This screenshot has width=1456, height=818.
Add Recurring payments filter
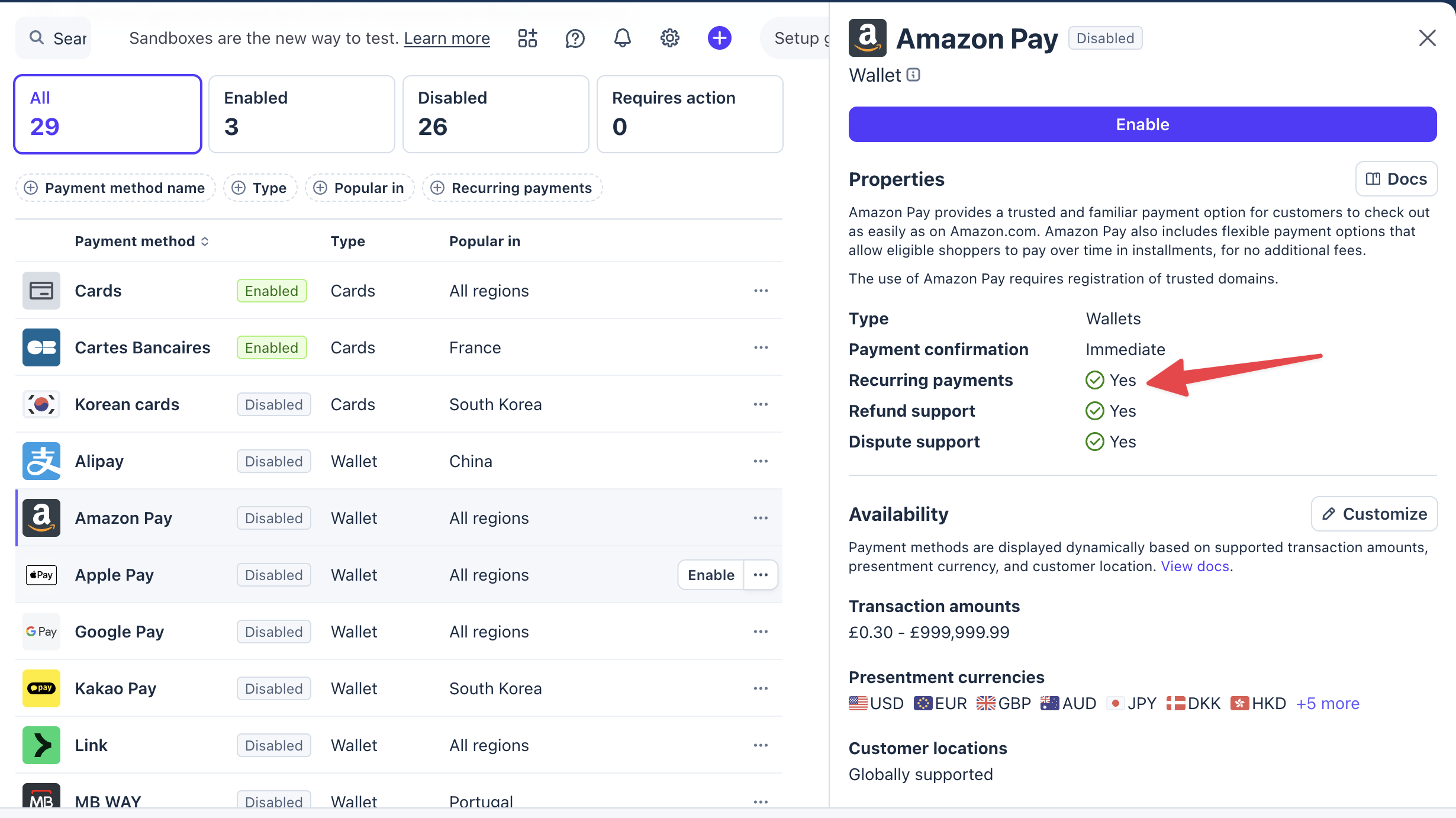click(512, 188)
